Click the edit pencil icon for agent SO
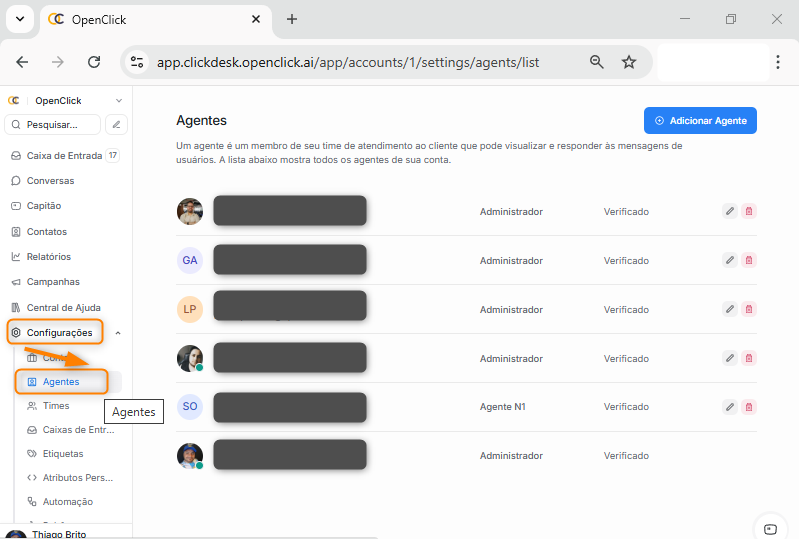Viewport: 799px width, 539px height. [x=730, y=407]
